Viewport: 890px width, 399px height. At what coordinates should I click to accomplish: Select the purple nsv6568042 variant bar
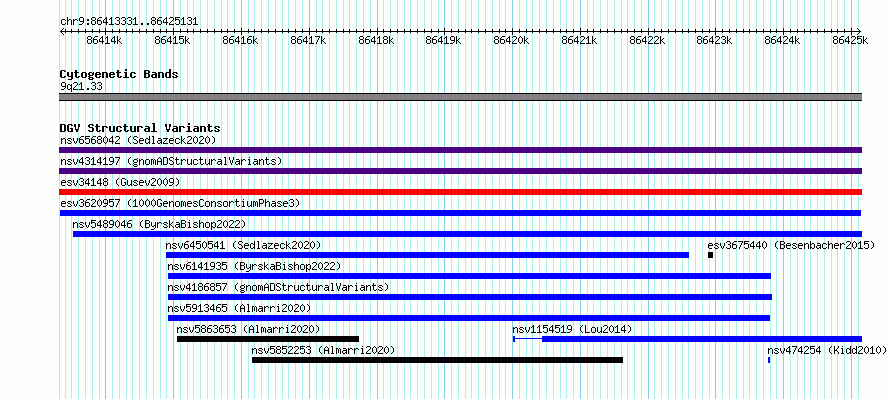[x=460, y=150]
